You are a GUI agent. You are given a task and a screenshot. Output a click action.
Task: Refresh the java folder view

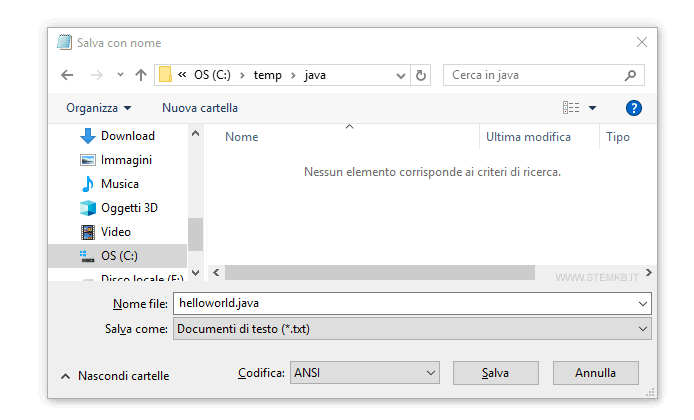421,75
